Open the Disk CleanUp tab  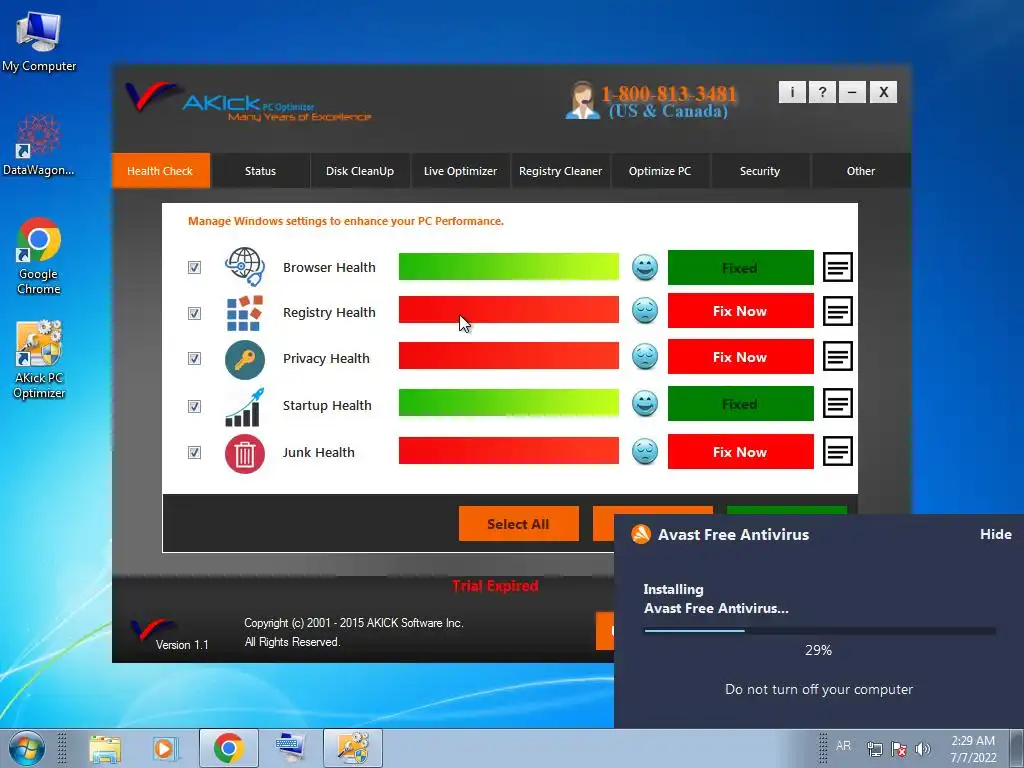(360, 170)
